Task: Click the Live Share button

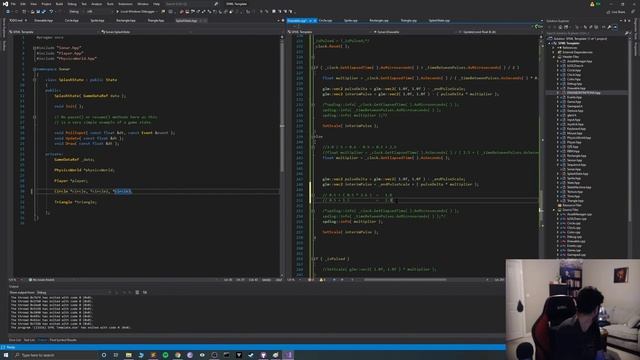Action: (x=616, y=12)
